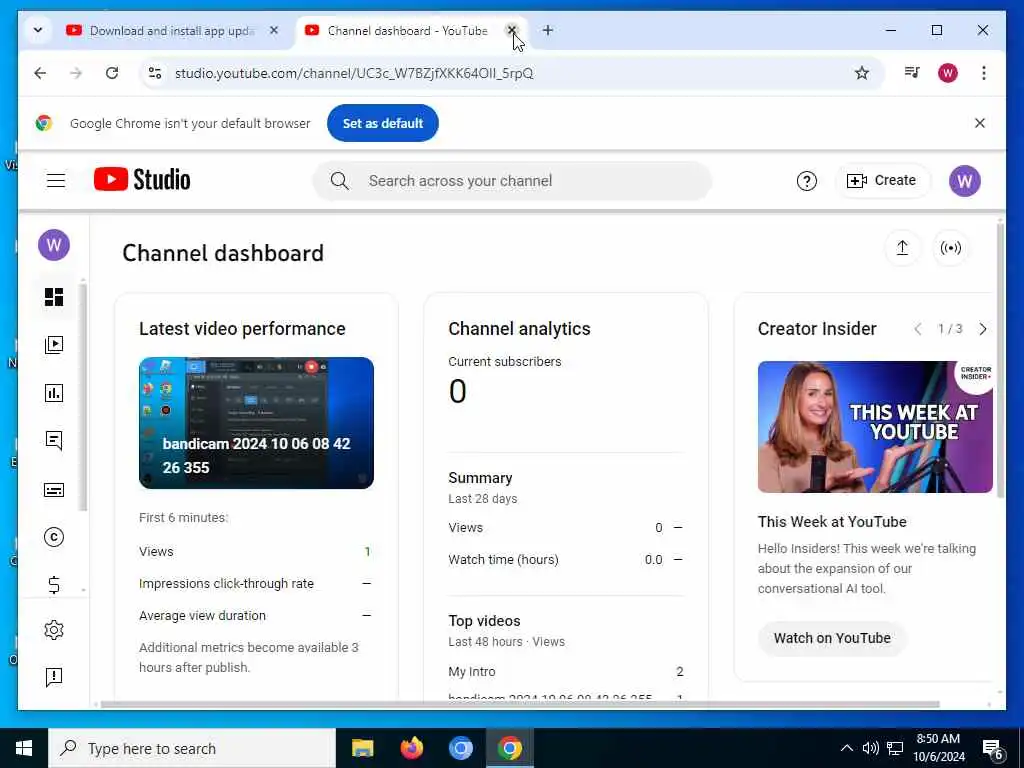Show next Creator Insider card

[x=982, y=329]
